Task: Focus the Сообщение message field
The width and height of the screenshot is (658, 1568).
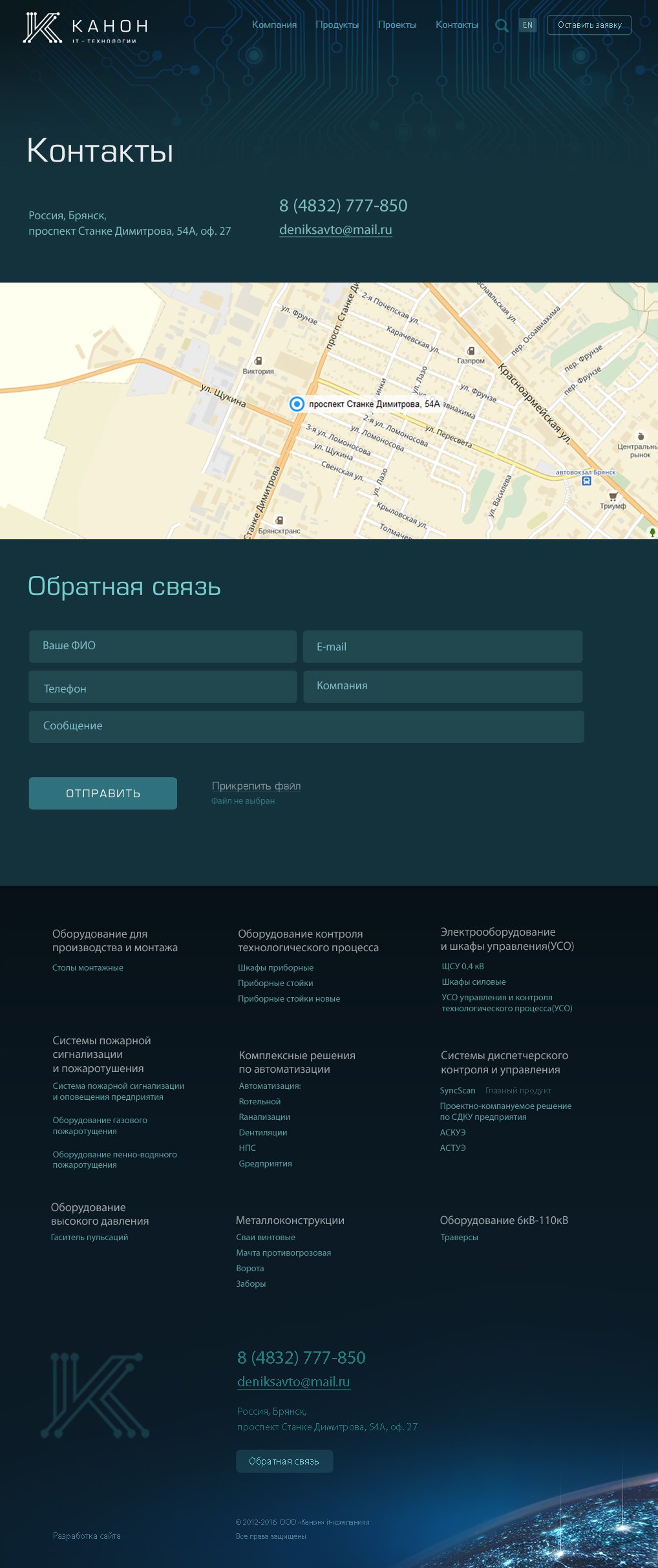Action: point(306,727)
